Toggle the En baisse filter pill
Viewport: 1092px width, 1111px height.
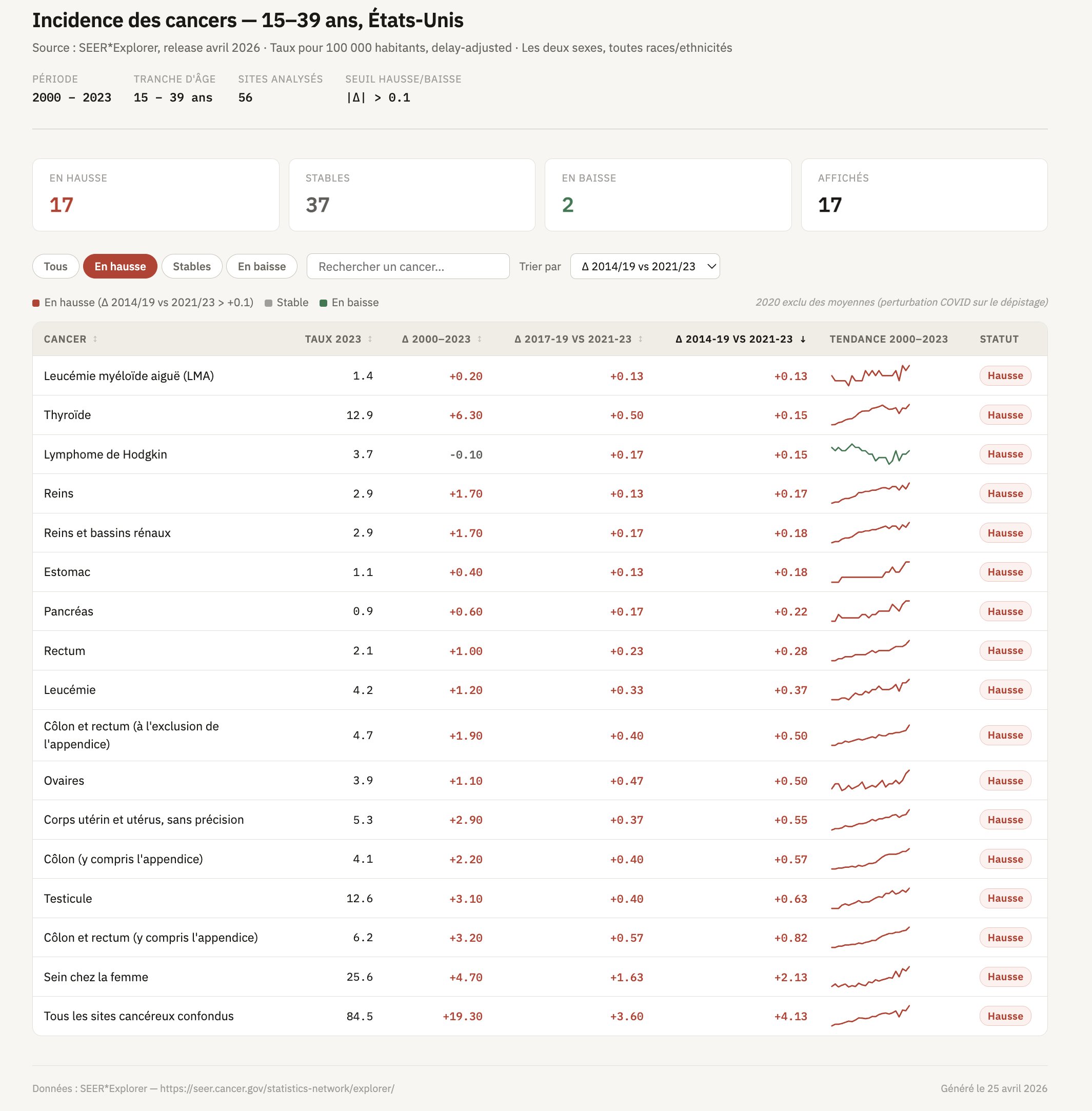click(x=262, y=266)
